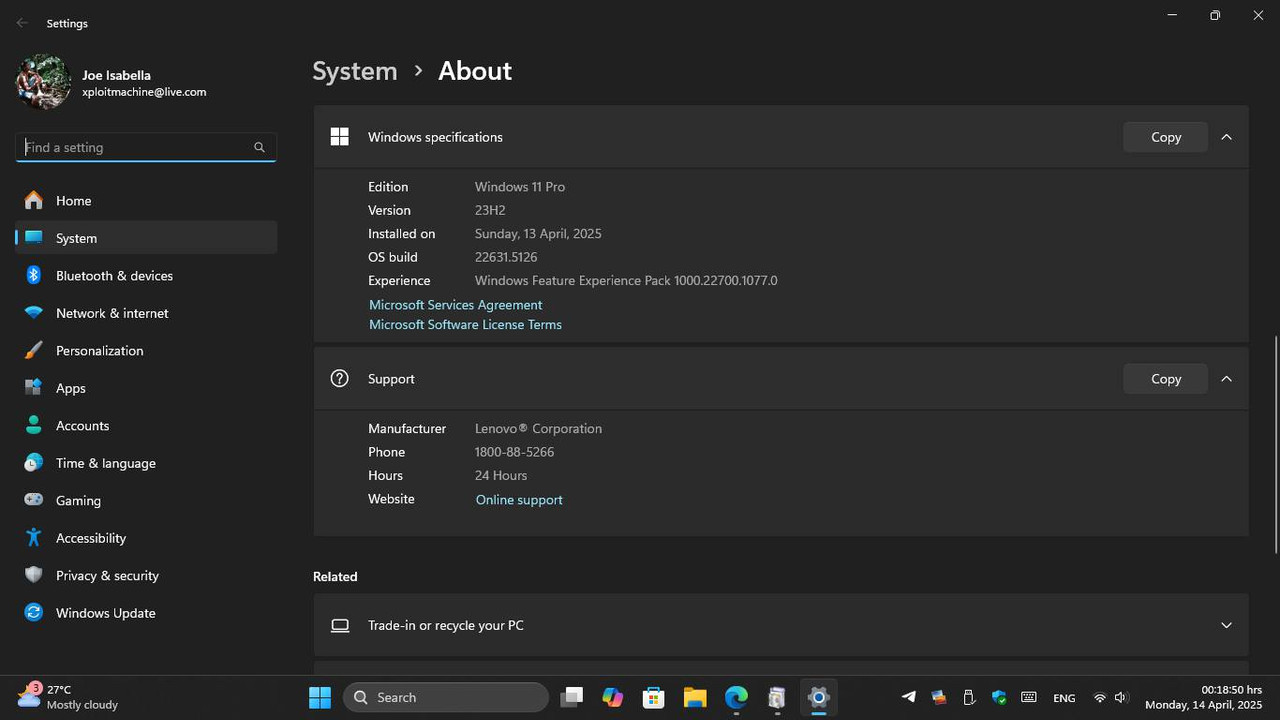The height and width of the screenshot is (720, 1280).
Task: Open Personalization via the brush icon
Action: pyautogui.click(x=33, y=350)
